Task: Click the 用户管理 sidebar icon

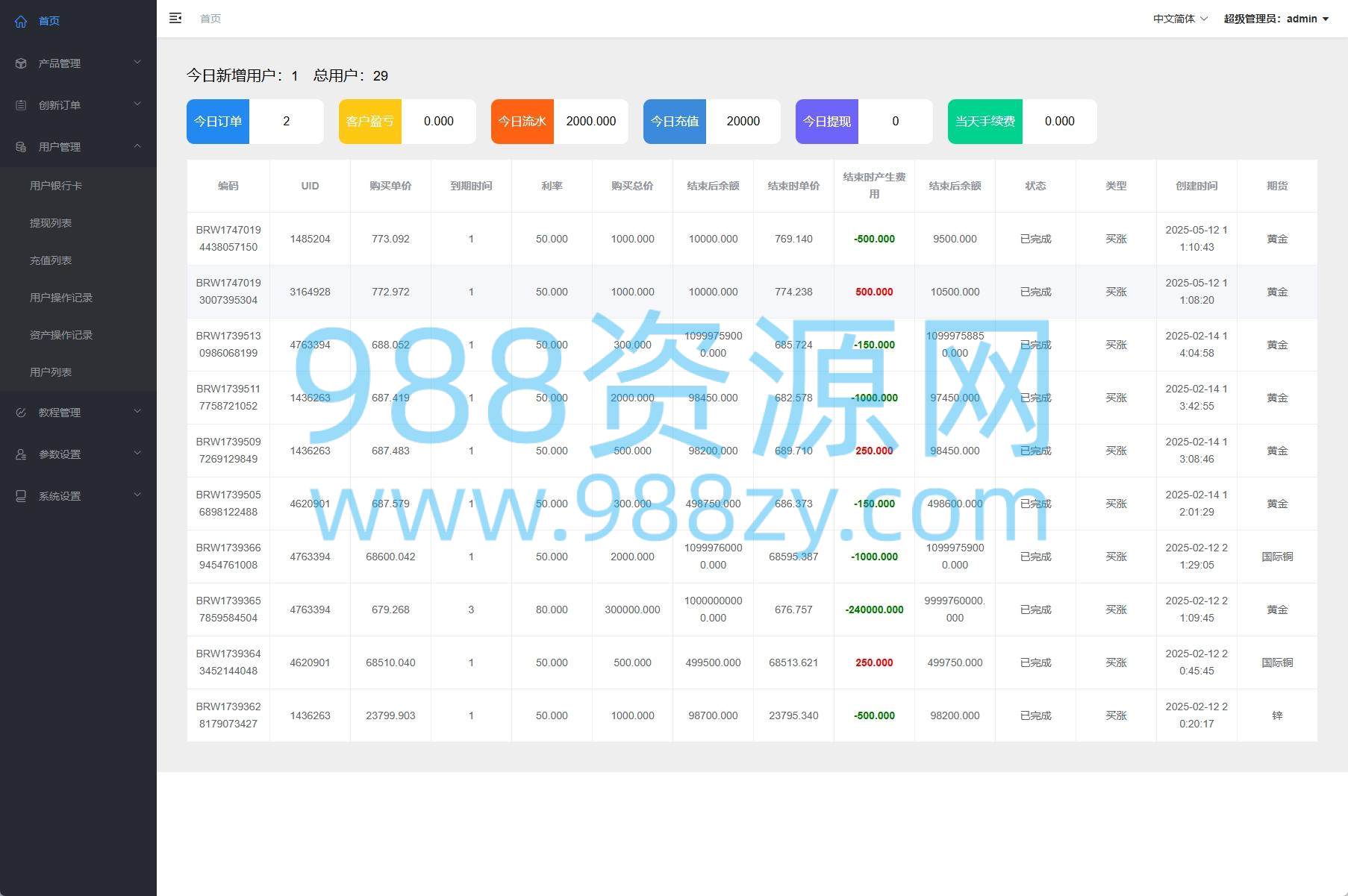Action: (x=21, y=147)
